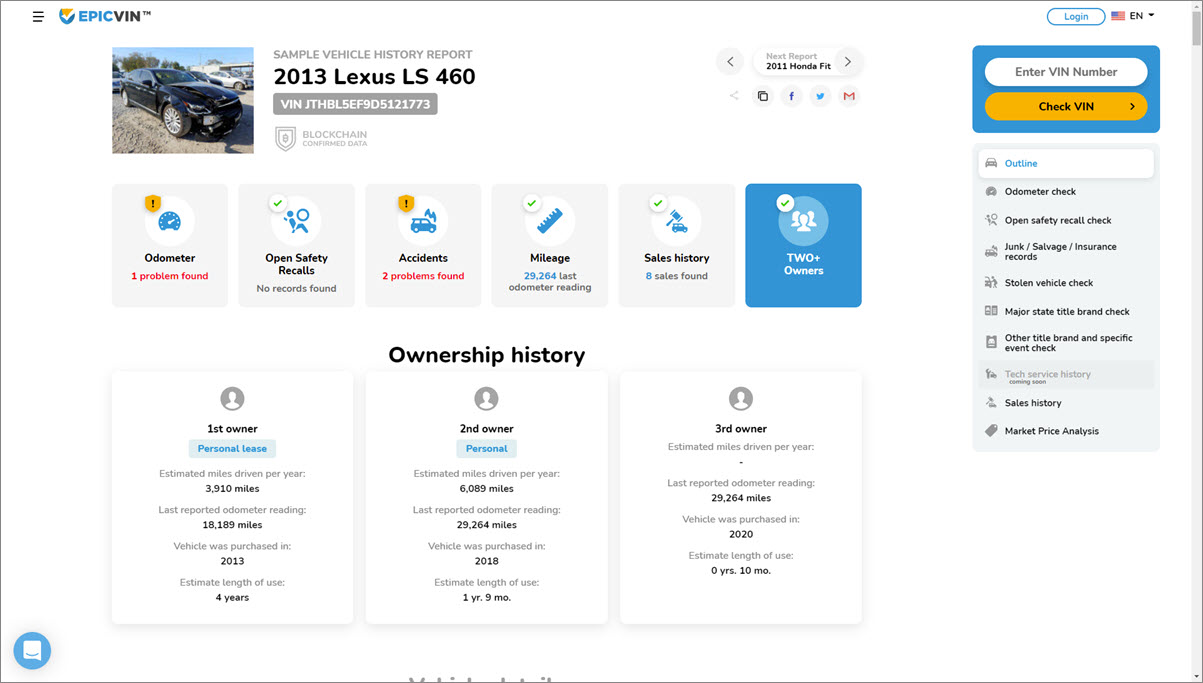Screen dimensions: 1203x683
Task: Click the 3rd owner avatar icon
Action: (741, 399)
